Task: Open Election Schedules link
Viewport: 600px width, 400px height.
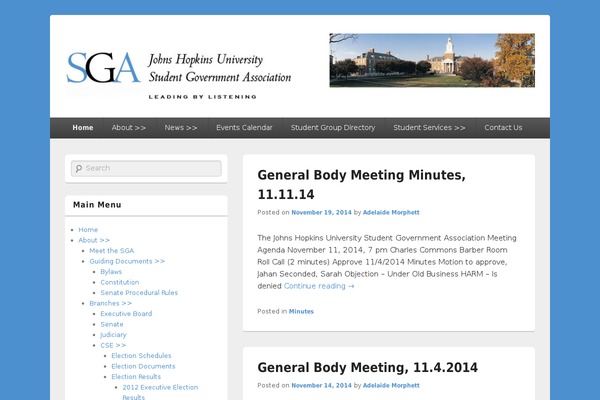Action: click(x=141, y=356)
